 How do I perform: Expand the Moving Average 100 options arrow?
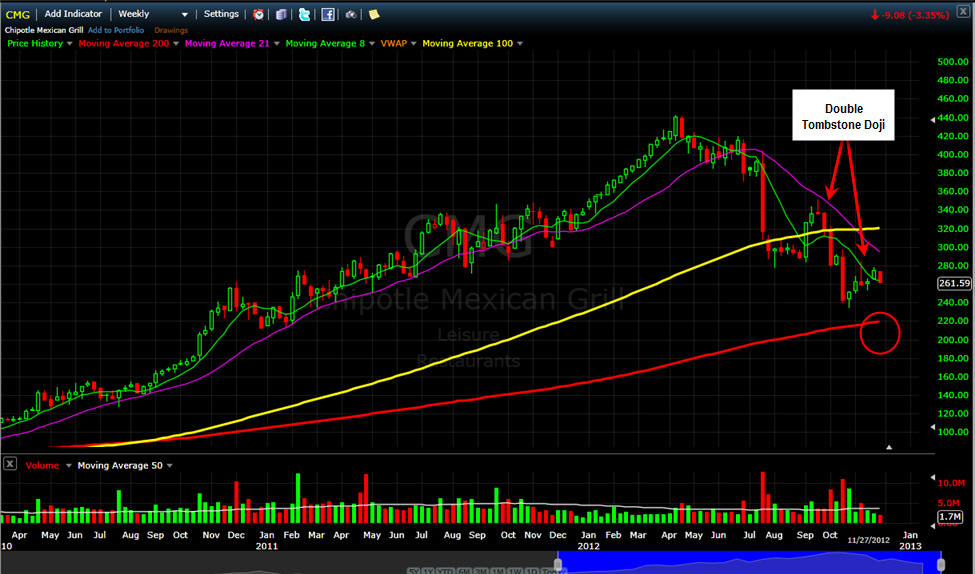[520, 44]
